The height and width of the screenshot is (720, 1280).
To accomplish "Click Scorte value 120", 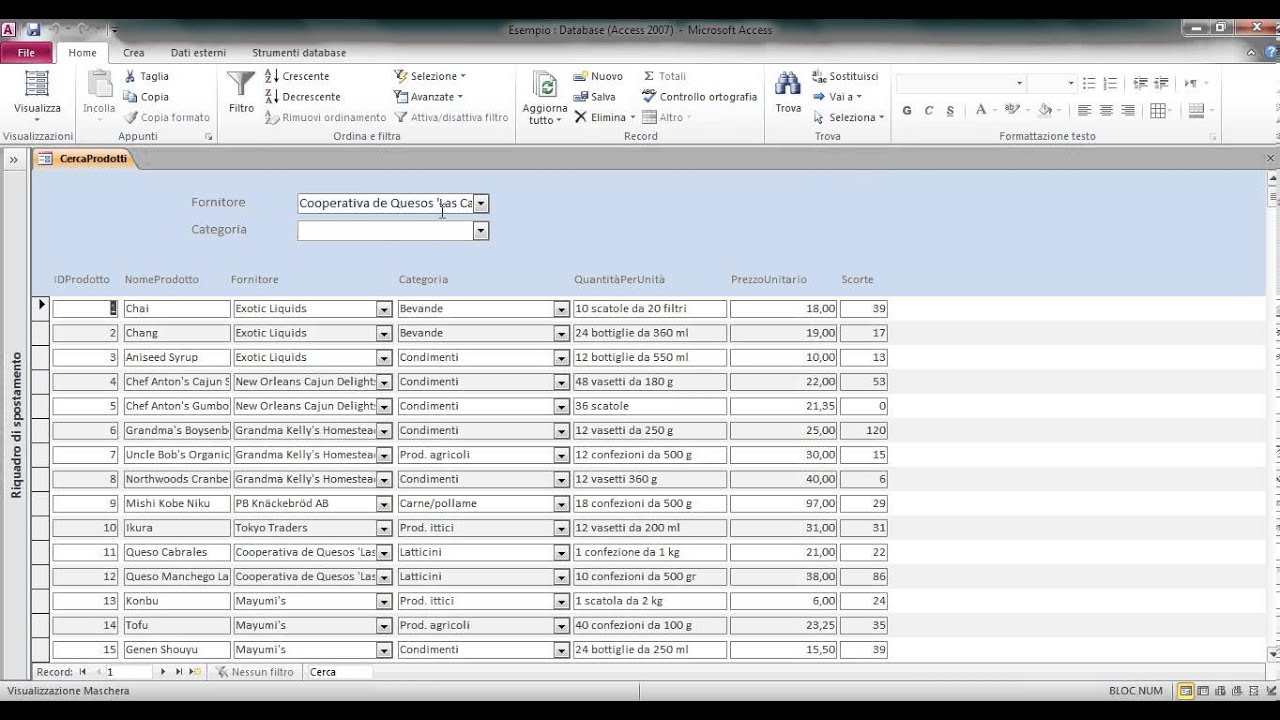I will (864, 430).
